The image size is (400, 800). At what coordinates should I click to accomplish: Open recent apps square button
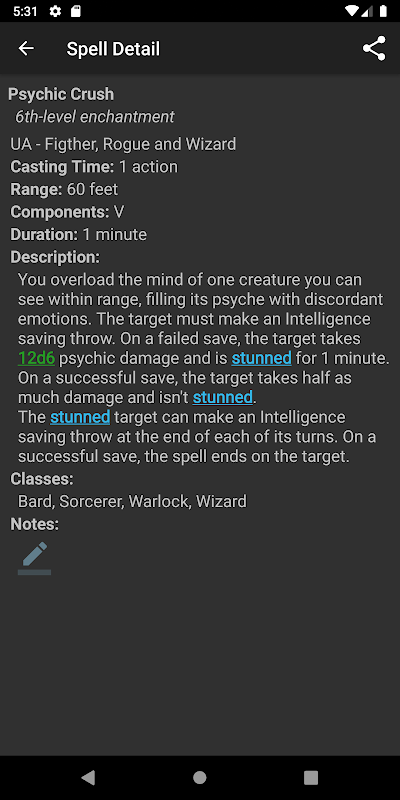pyautogui.click(x=311, y=777)
